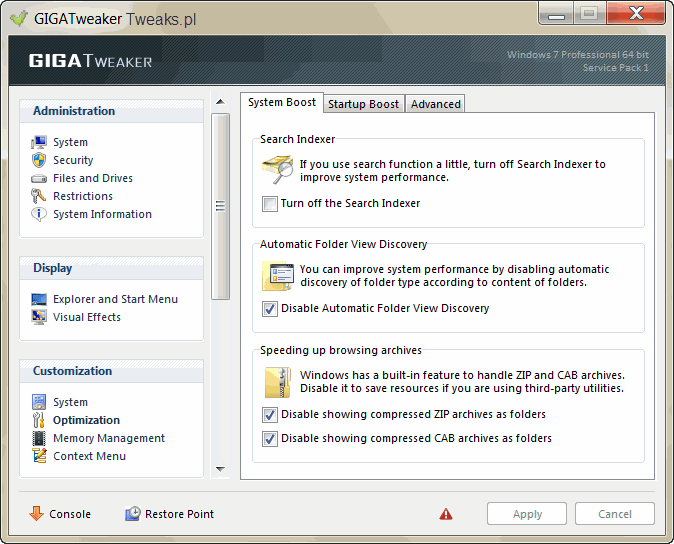Click the Customization System icon
Image resolution: width=674 pixels, height=544 pixels.
(x=39, y=402)
